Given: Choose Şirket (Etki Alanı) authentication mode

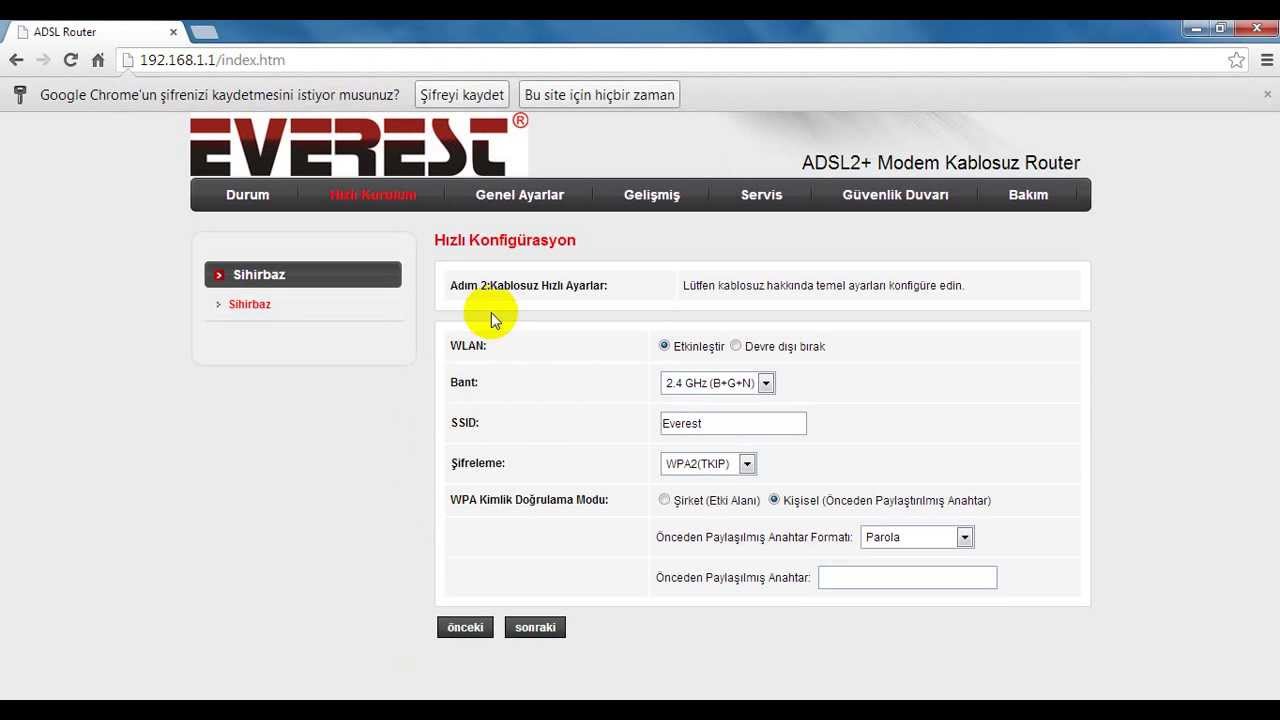Looking at the screenshot, I should [664, 499].
